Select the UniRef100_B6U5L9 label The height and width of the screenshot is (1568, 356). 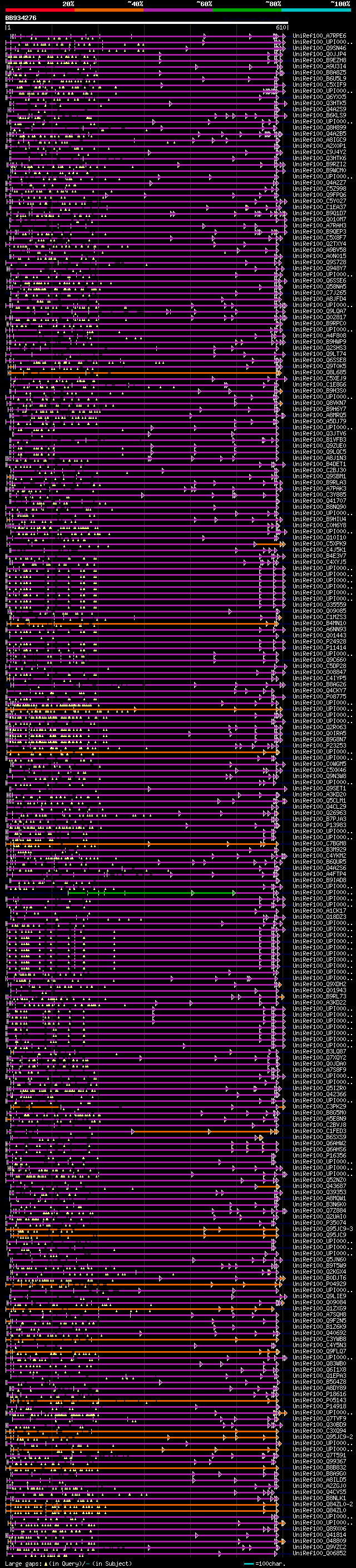319,78
